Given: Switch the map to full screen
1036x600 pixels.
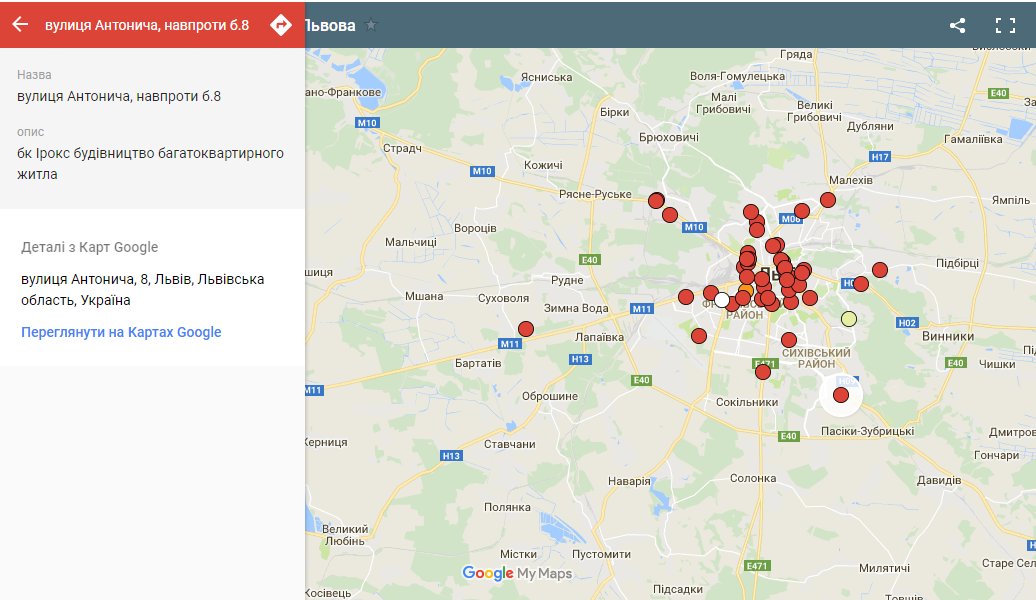Looking at the screenshot, I should 1005,25.
